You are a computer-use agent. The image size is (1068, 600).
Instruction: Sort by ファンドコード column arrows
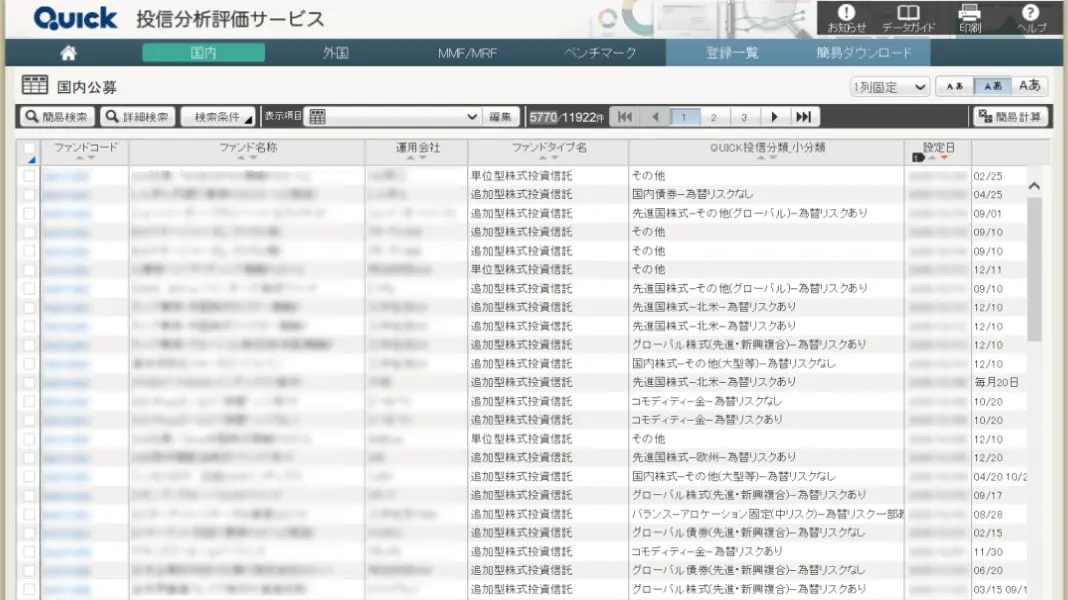point(85,158)
